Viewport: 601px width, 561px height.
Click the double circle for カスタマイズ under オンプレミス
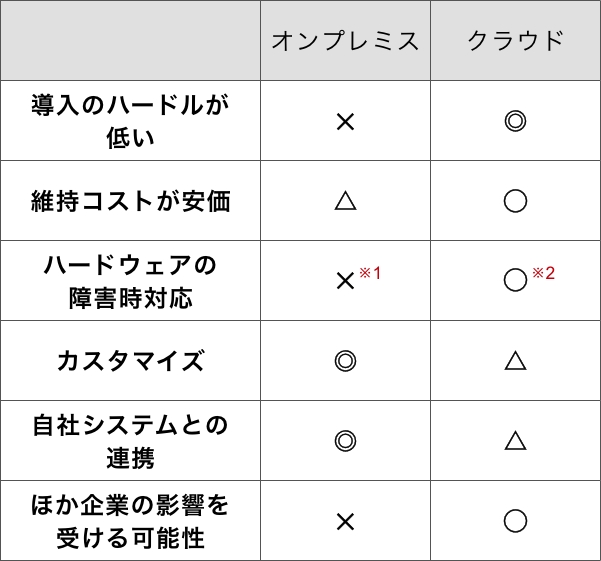345,361
